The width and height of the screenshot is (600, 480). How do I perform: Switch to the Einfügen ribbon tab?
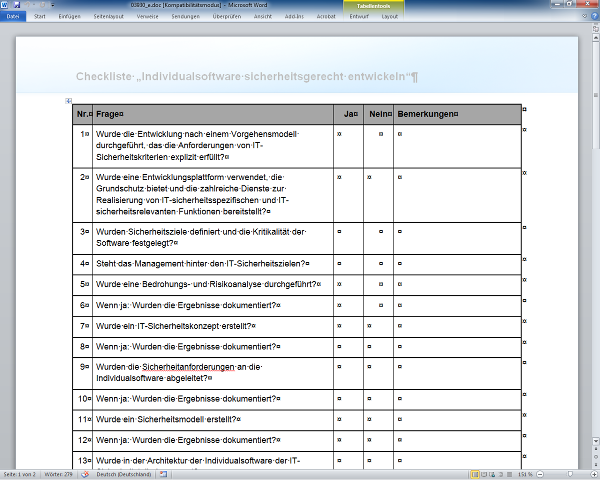point(69,17)
